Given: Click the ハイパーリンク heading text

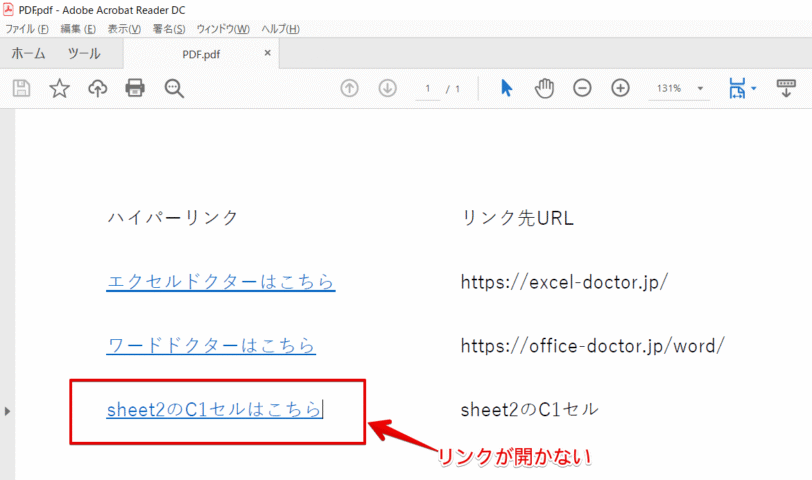Looking at the screenshot, I should pos(172,217).
